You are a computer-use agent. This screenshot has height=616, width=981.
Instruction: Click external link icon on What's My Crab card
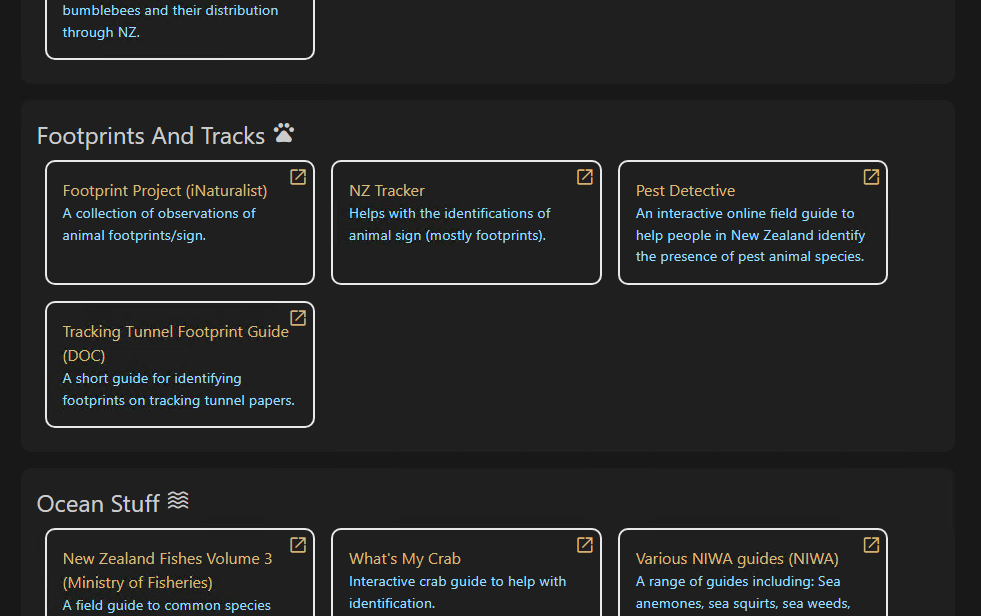tap(584, 545)
